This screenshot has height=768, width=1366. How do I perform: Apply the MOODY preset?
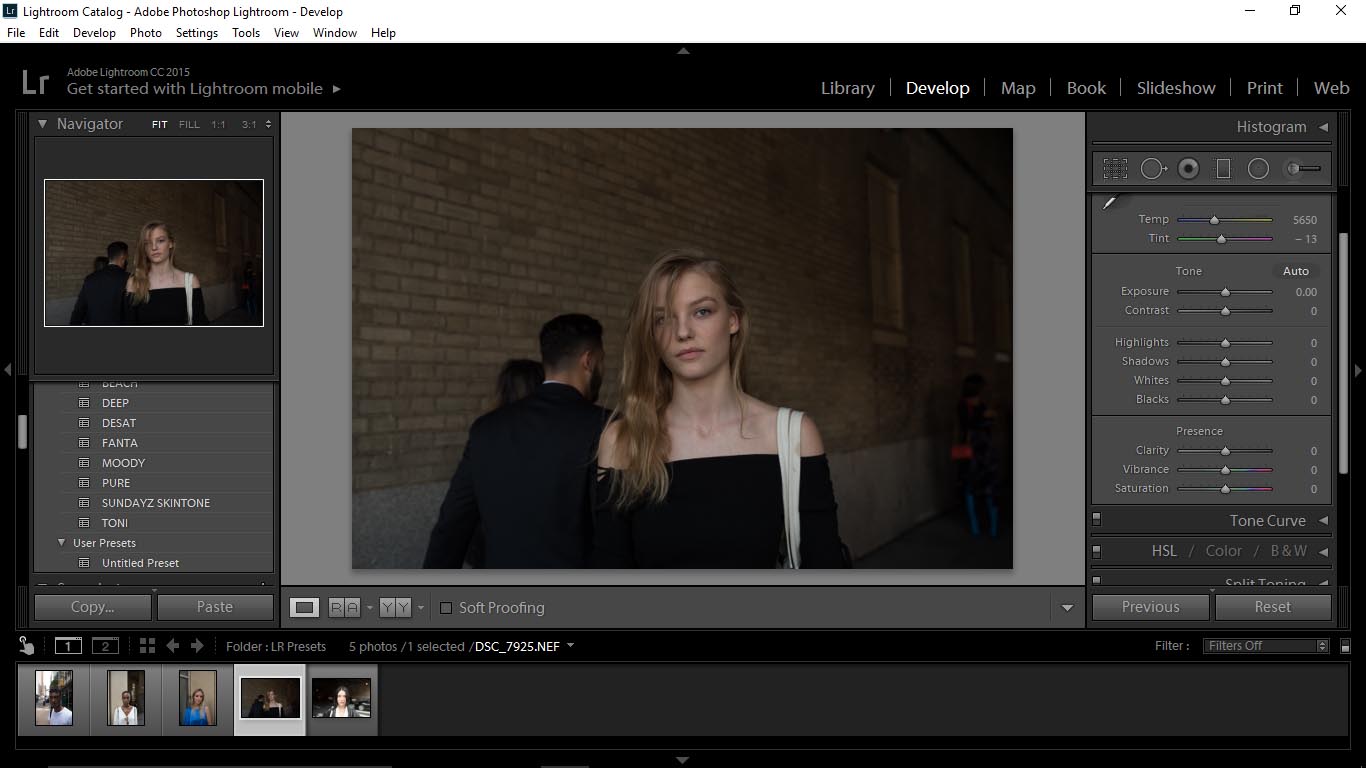pos(123,463)
